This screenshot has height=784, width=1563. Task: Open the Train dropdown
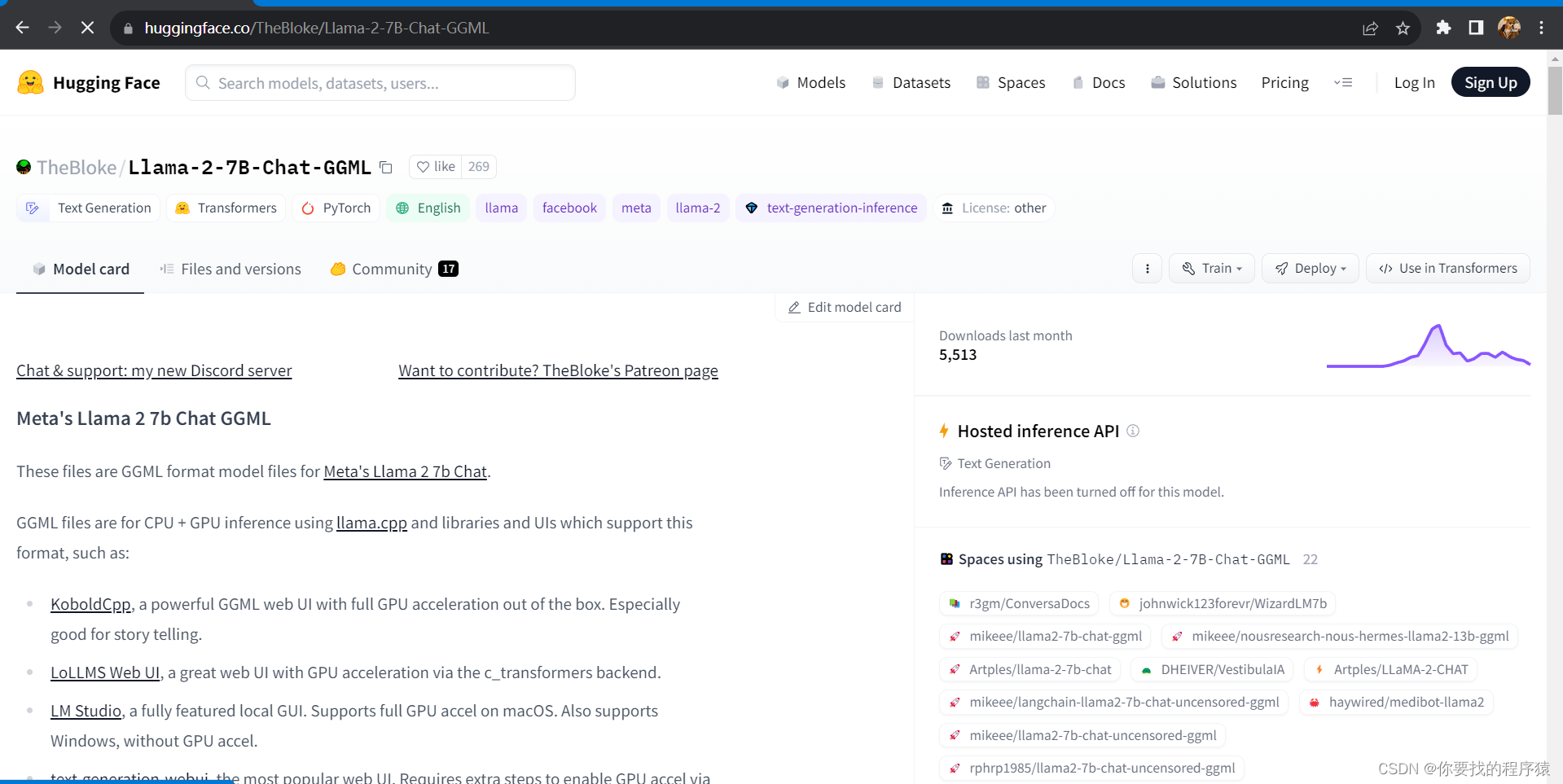tap(1212, 269)
